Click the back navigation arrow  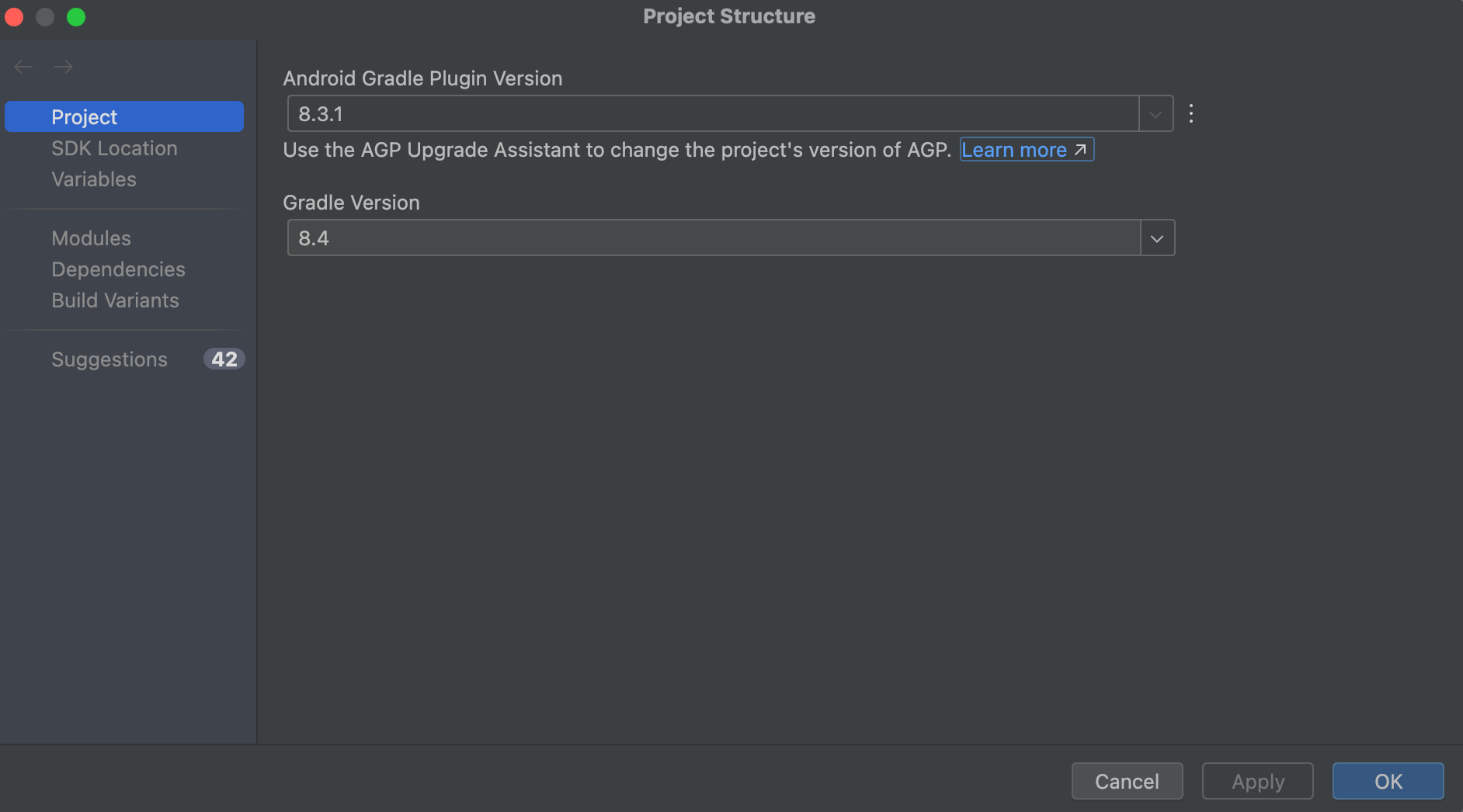(x=23, y=67)
